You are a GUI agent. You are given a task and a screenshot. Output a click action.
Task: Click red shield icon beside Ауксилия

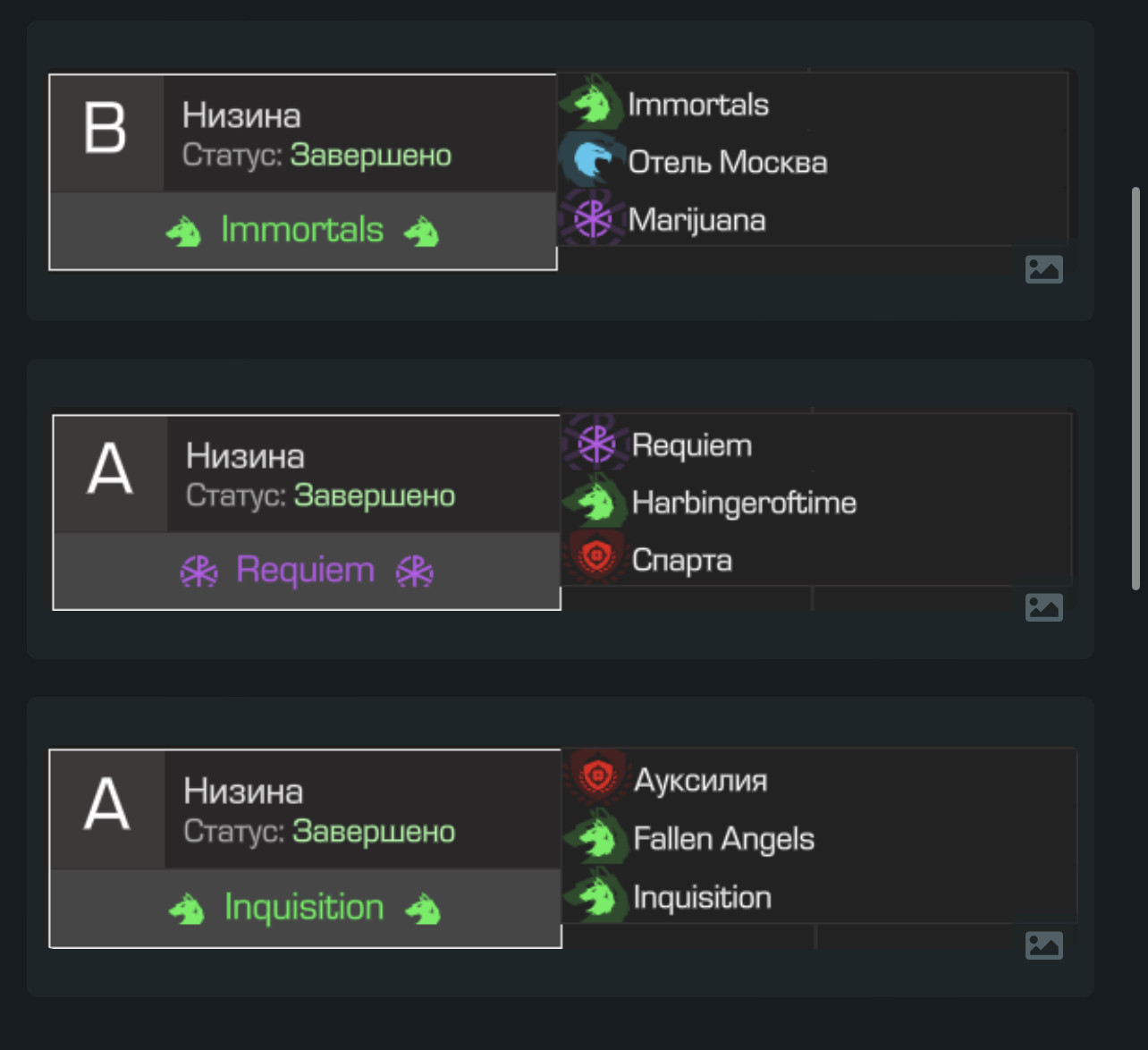click(x=597, y=779)
